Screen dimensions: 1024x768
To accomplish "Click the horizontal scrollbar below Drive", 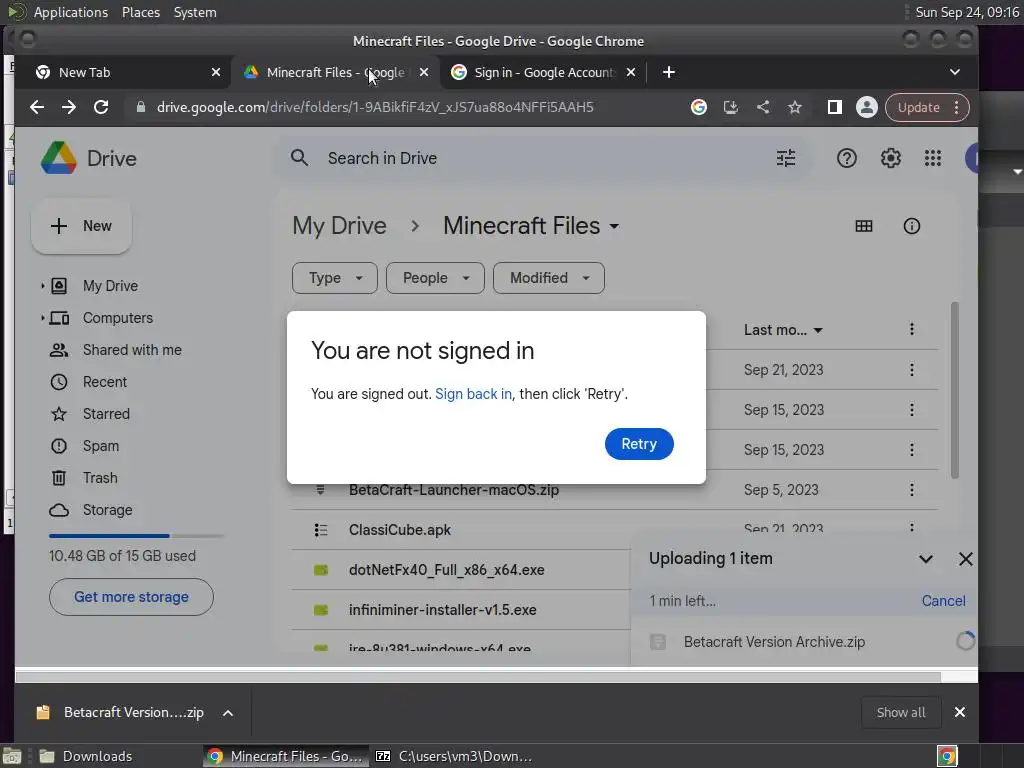I will [x=478, y=677].
